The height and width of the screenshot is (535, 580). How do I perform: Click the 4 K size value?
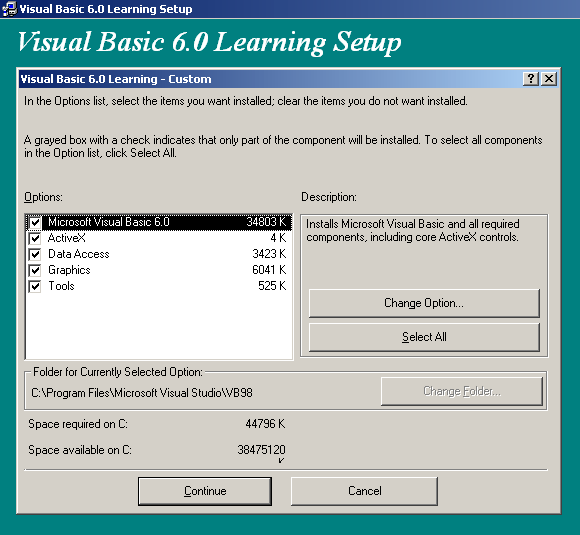(x=278, y=238)
